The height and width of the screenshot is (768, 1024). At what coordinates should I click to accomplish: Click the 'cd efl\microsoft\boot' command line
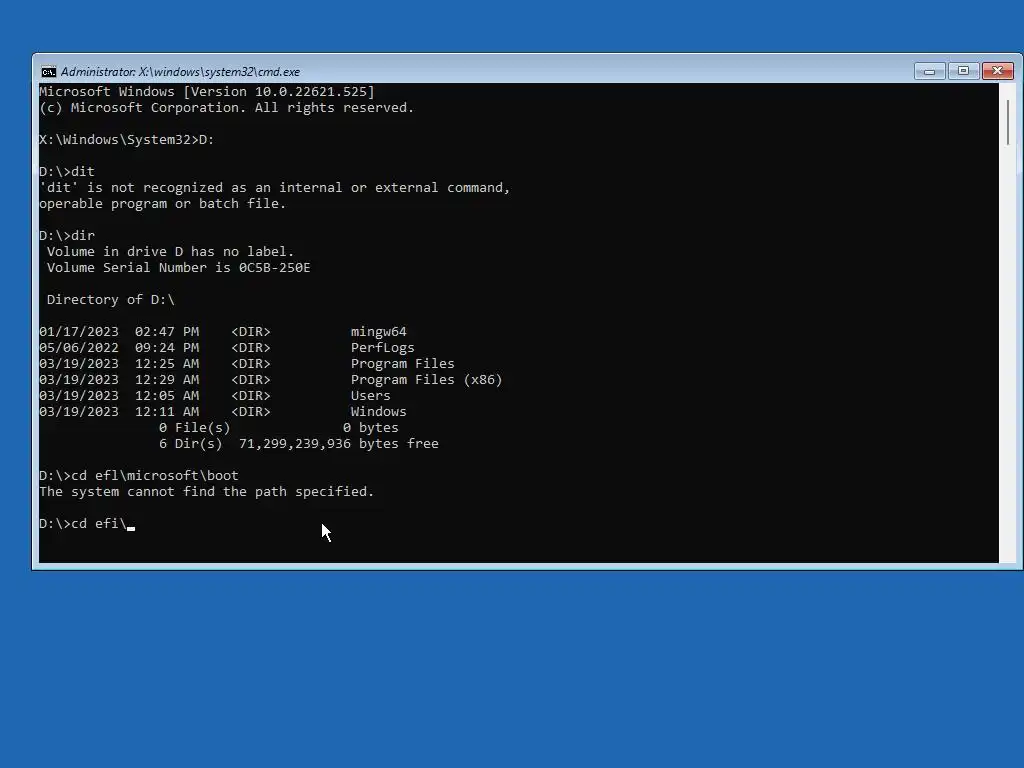(x=138, y=475)
